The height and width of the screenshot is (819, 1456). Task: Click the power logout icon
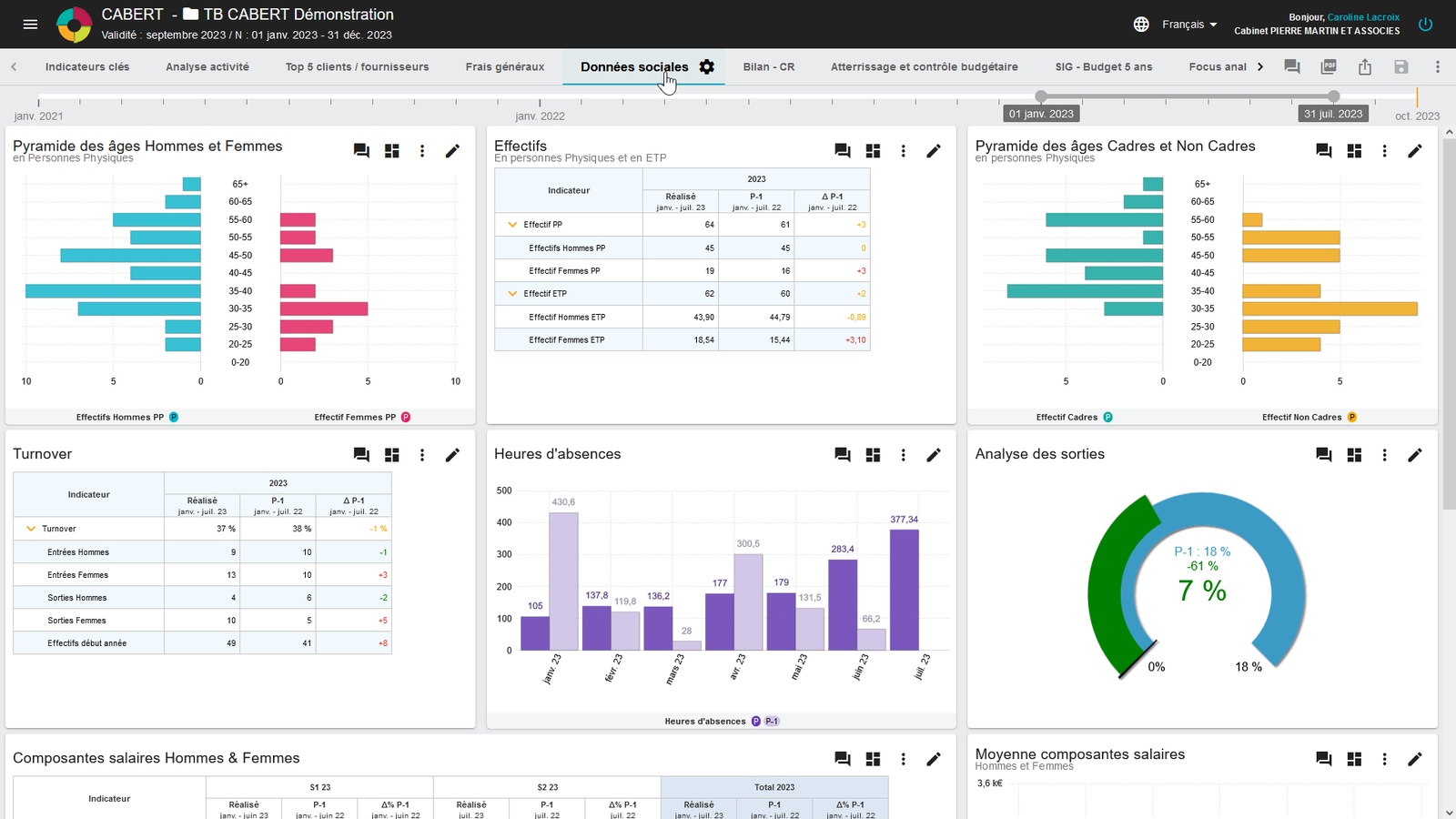point(1426,25)
